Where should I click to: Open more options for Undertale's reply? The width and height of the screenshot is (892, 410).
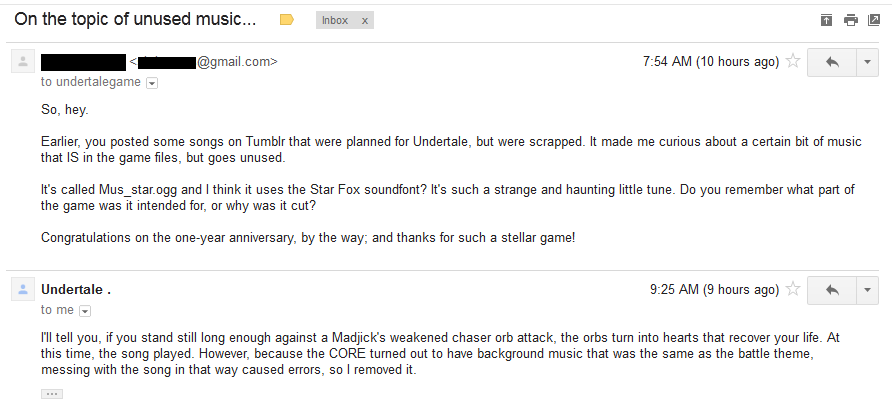866,290
